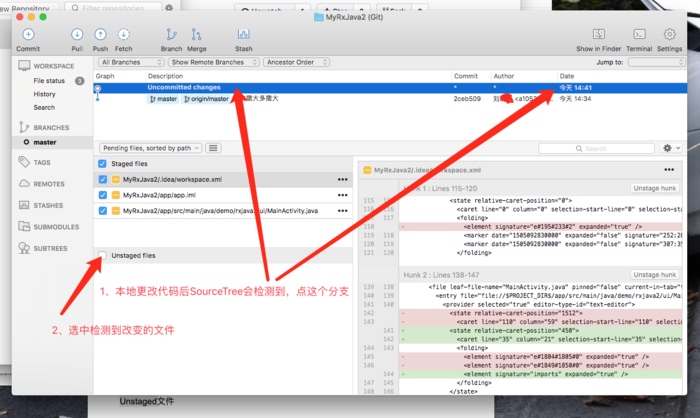
Task: Click the Merge toolbar icon
Action: click(x=196, y=34)
